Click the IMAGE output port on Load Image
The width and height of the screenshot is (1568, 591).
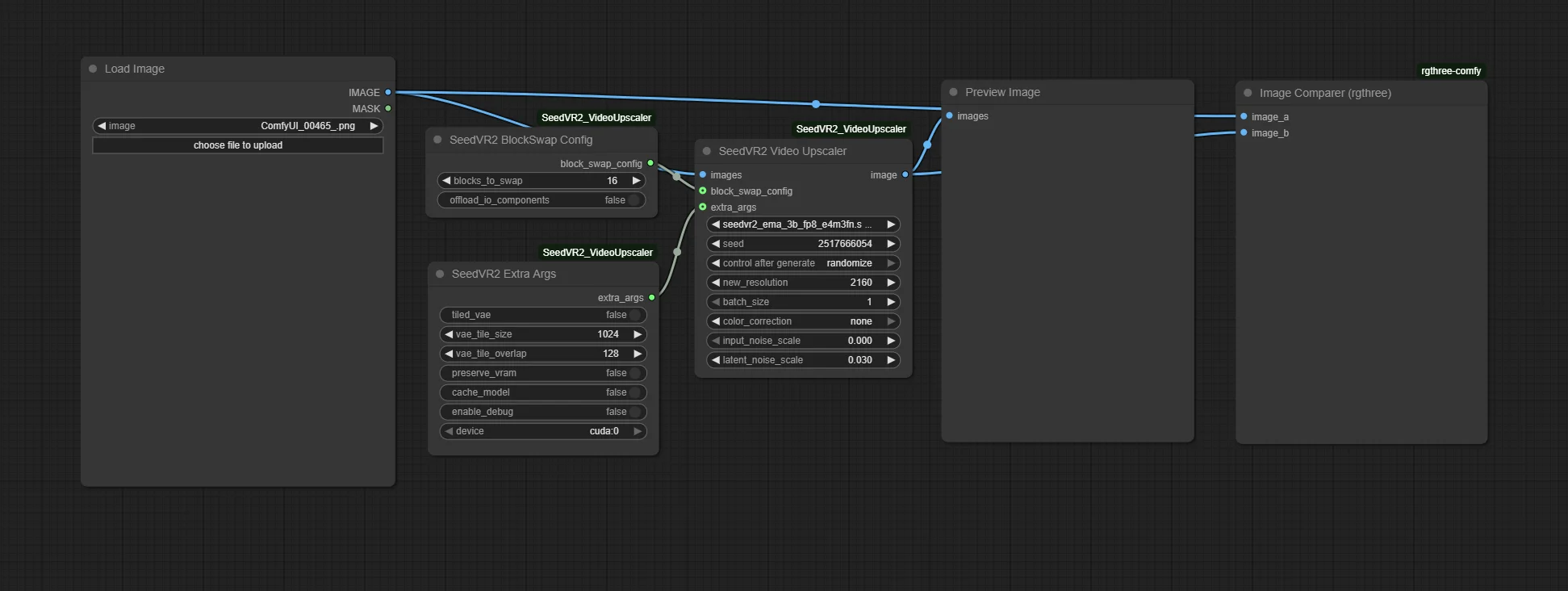388,92
